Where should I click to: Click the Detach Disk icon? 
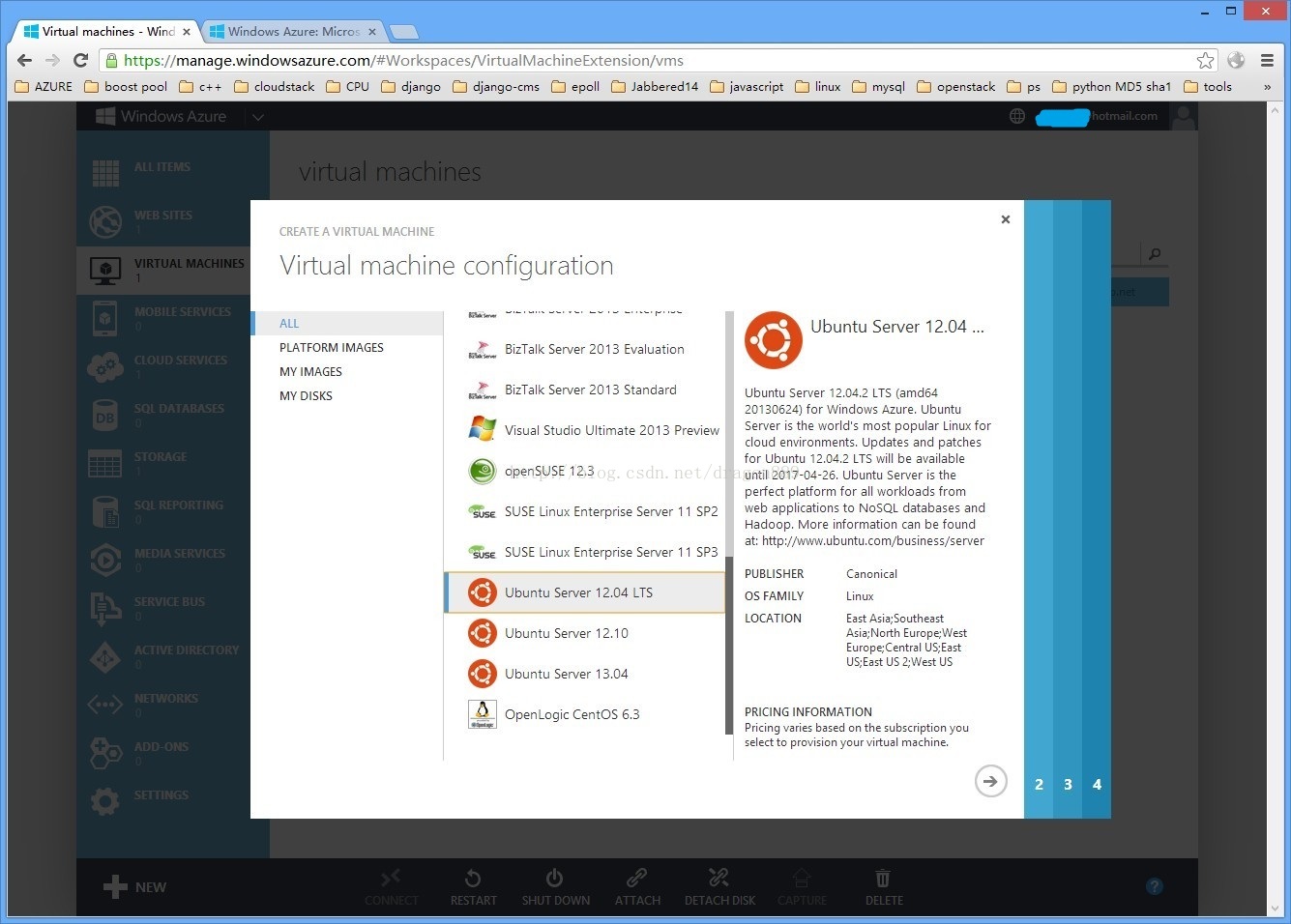[x=719, y=878]
